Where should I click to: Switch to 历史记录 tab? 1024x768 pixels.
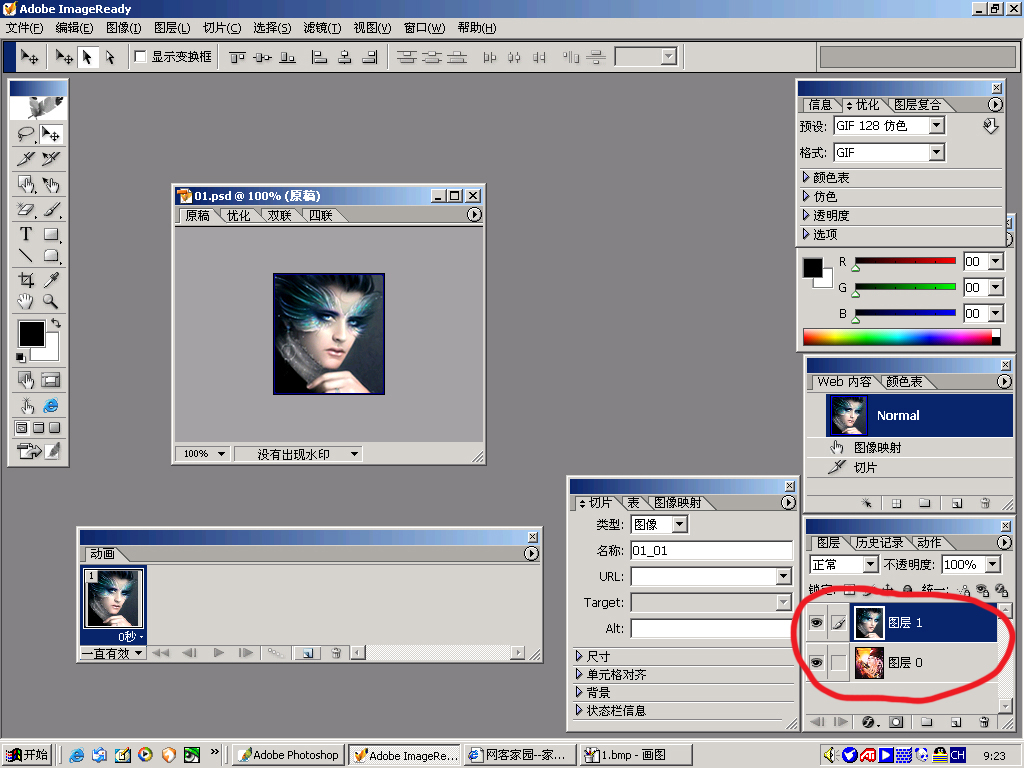pos(879,543)
